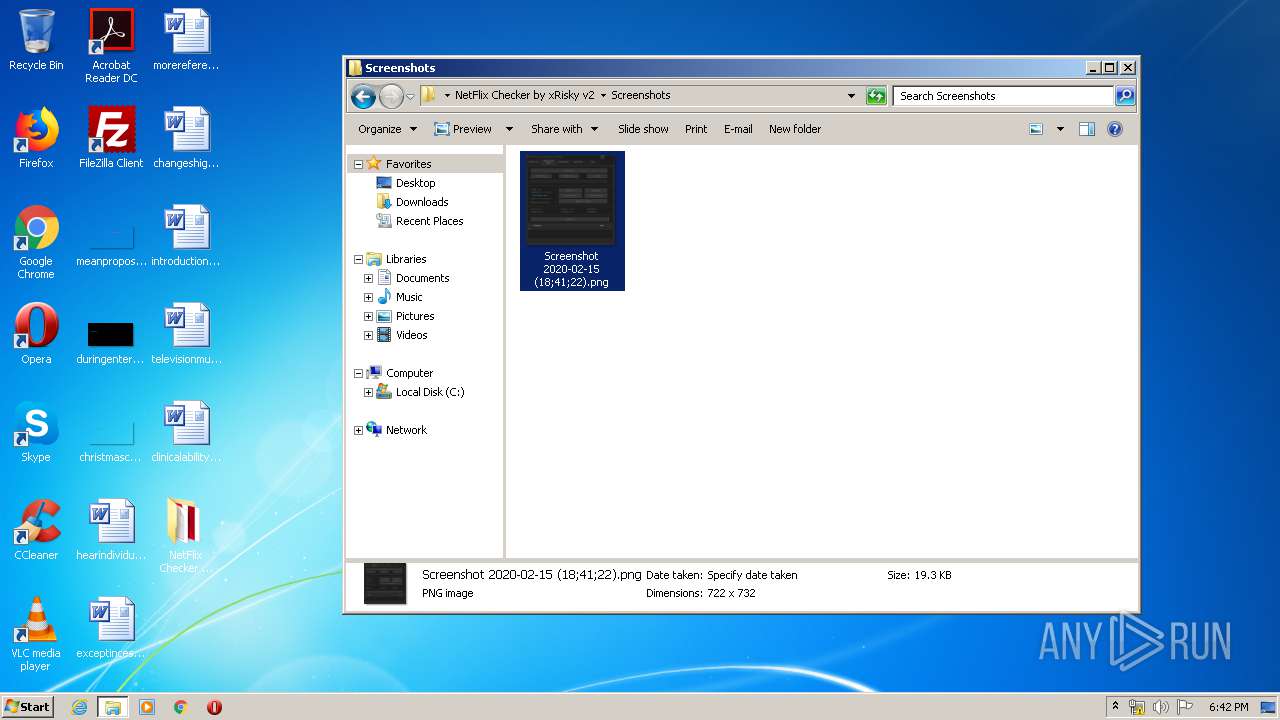Viewport: 1280px width, 720px height.
Task: Expand the Pictures library node
Action: 368,316
